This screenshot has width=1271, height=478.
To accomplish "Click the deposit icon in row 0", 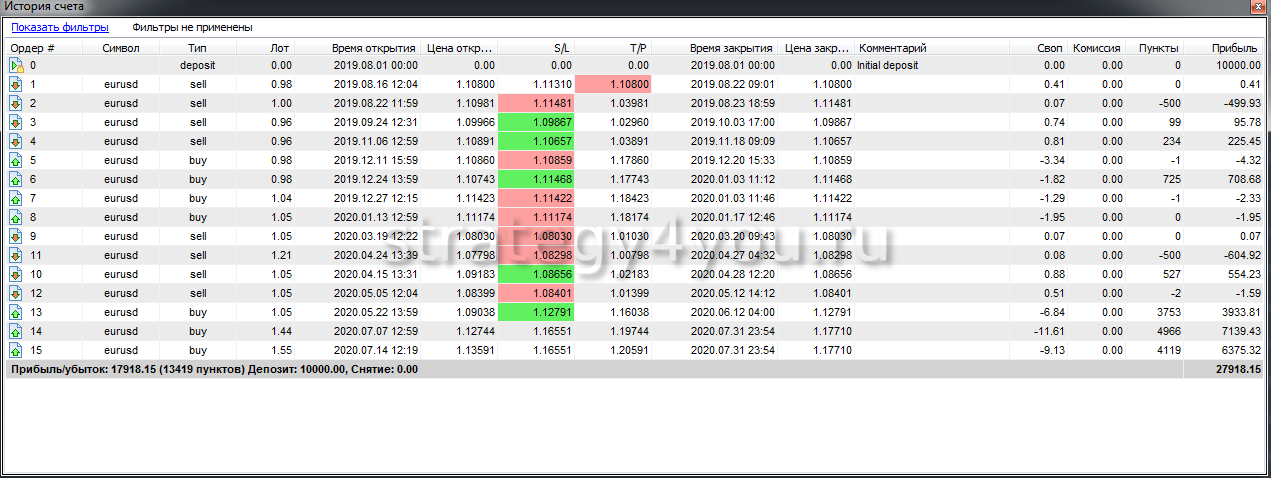I will point(16,66).
